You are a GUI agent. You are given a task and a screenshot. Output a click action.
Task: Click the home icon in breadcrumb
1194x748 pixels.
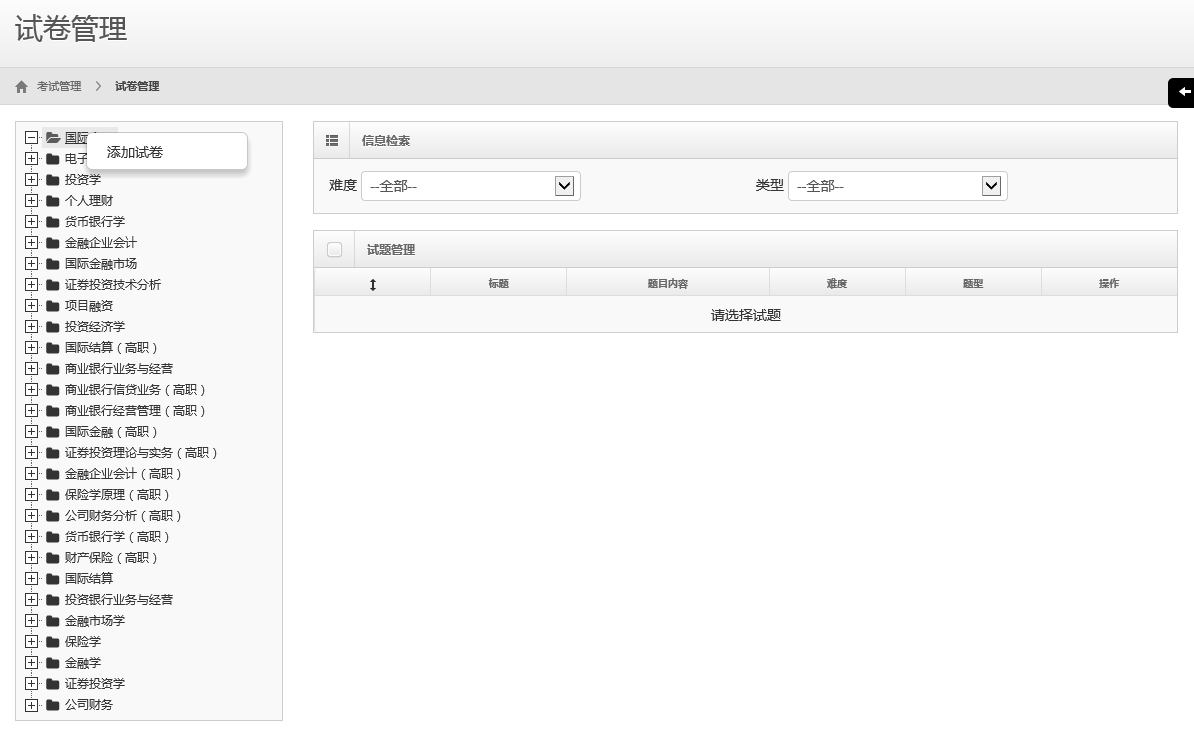[22, 87]
